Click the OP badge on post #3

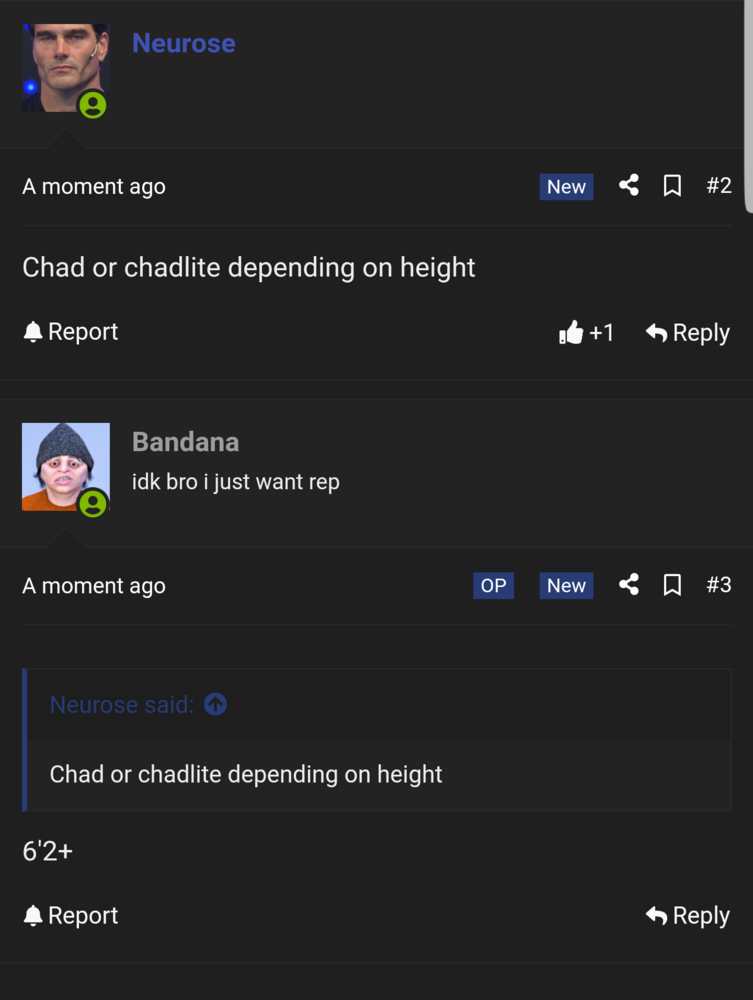click(493, 585)
